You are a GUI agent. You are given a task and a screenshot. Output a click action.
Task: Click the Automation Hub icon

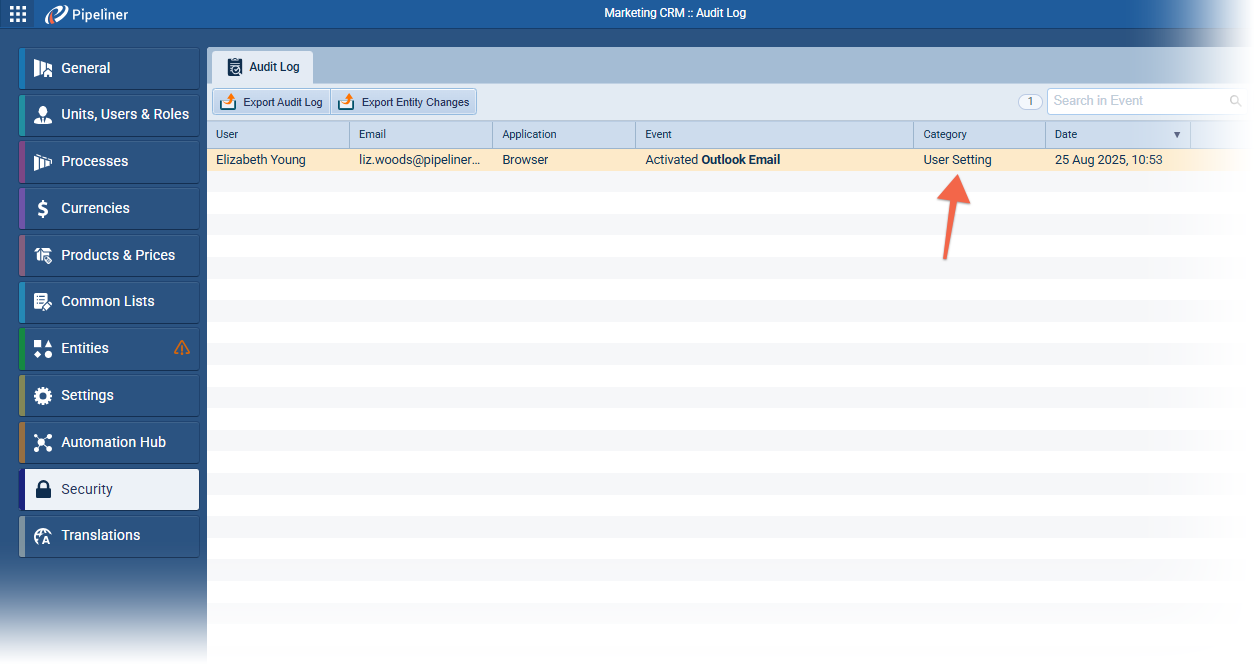pos(43,442)
